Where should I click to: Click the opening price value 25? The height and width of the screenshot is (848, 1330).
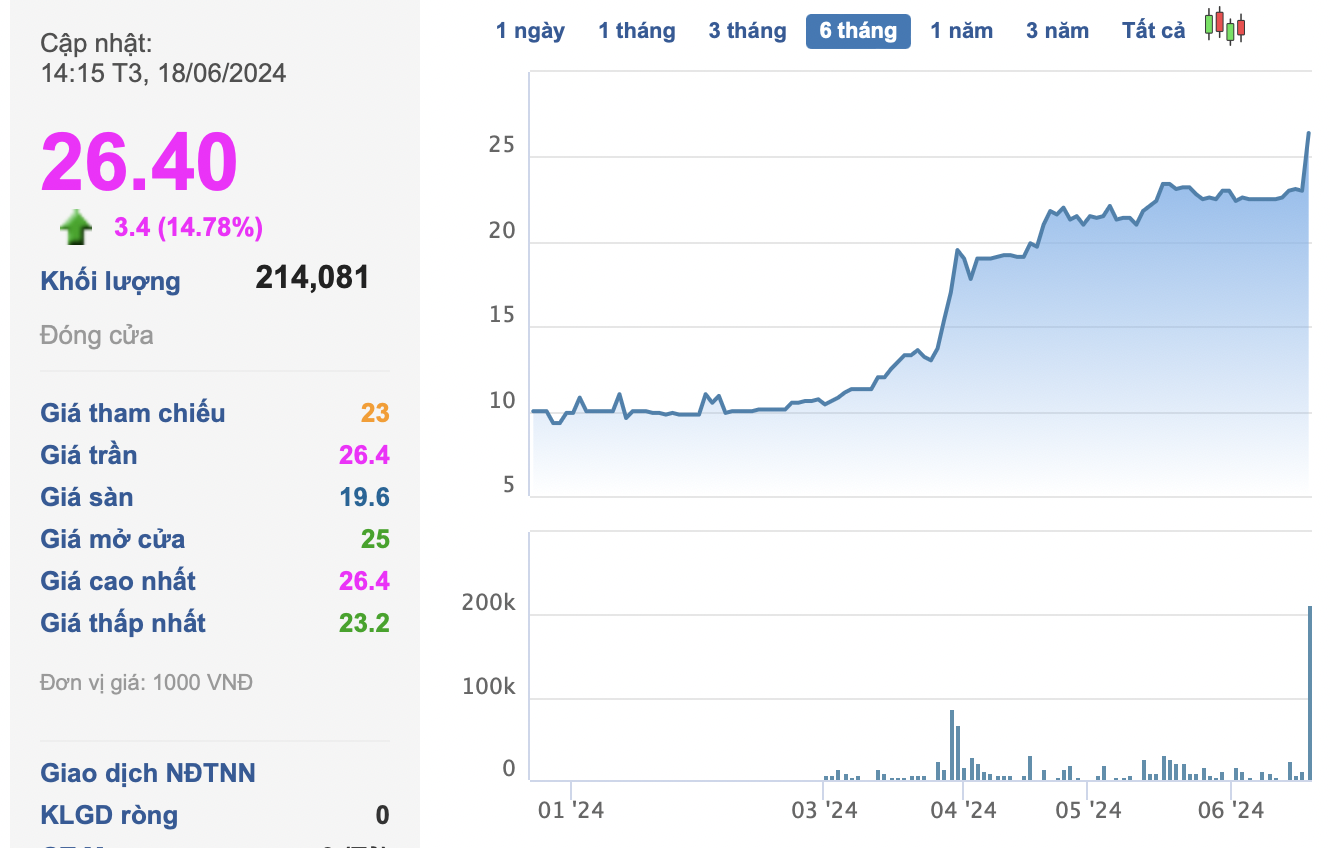coord(375,539)
